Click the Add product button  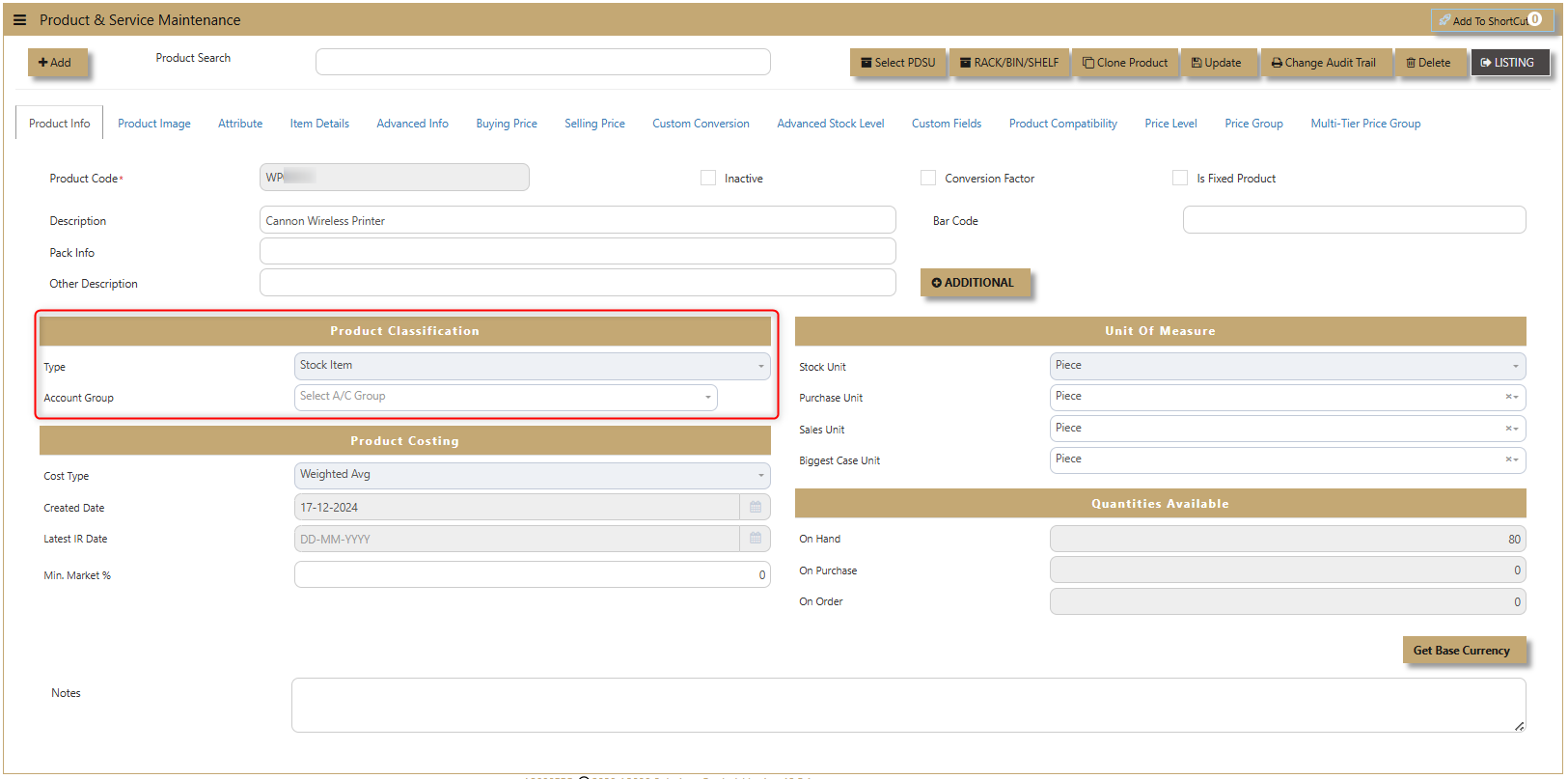(57, 63)
